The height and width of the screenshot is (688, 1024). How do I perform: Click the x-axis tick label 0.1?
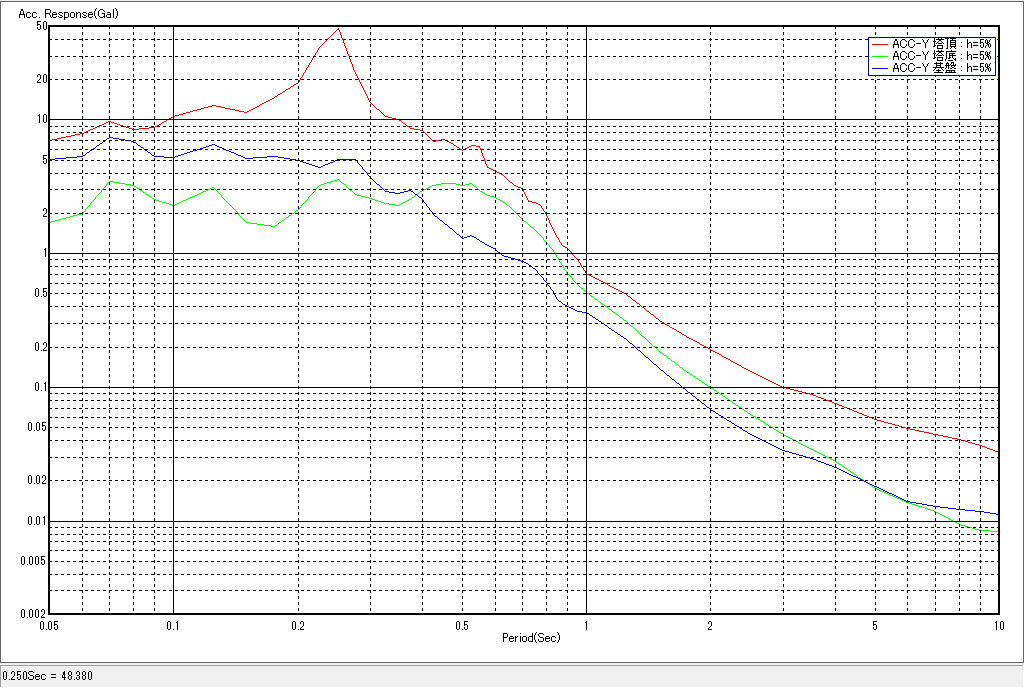pos(174,626)
